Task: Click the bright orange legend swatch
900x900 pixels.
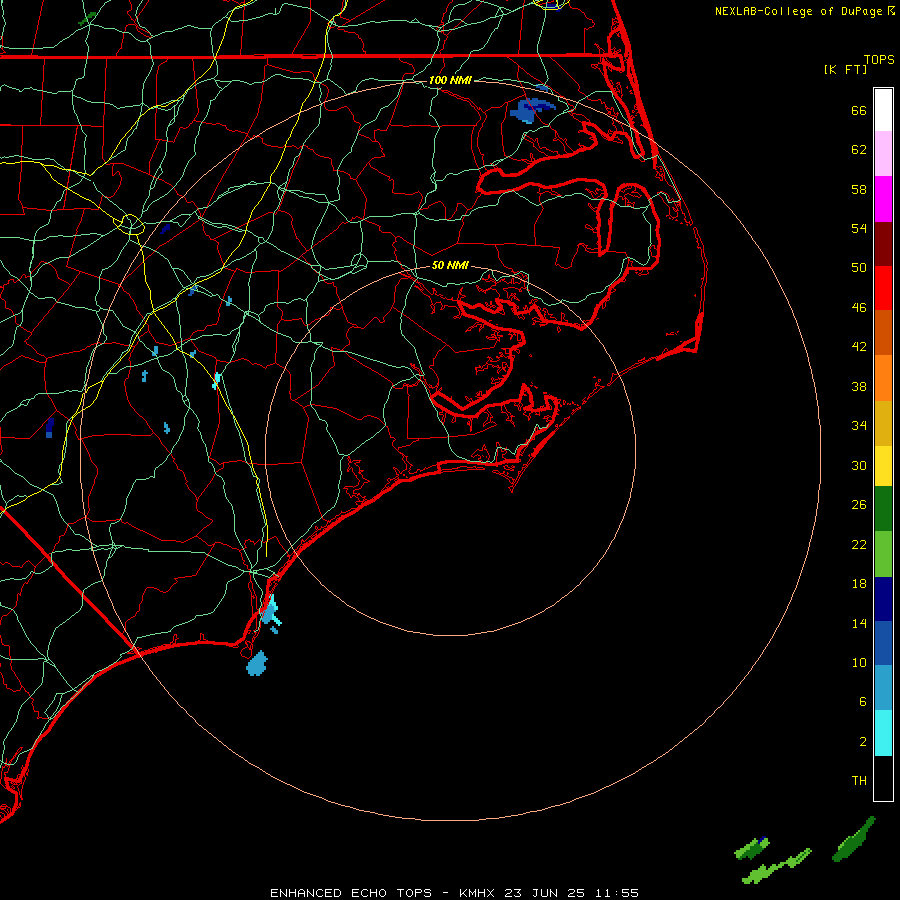Action: coord(883,378)
